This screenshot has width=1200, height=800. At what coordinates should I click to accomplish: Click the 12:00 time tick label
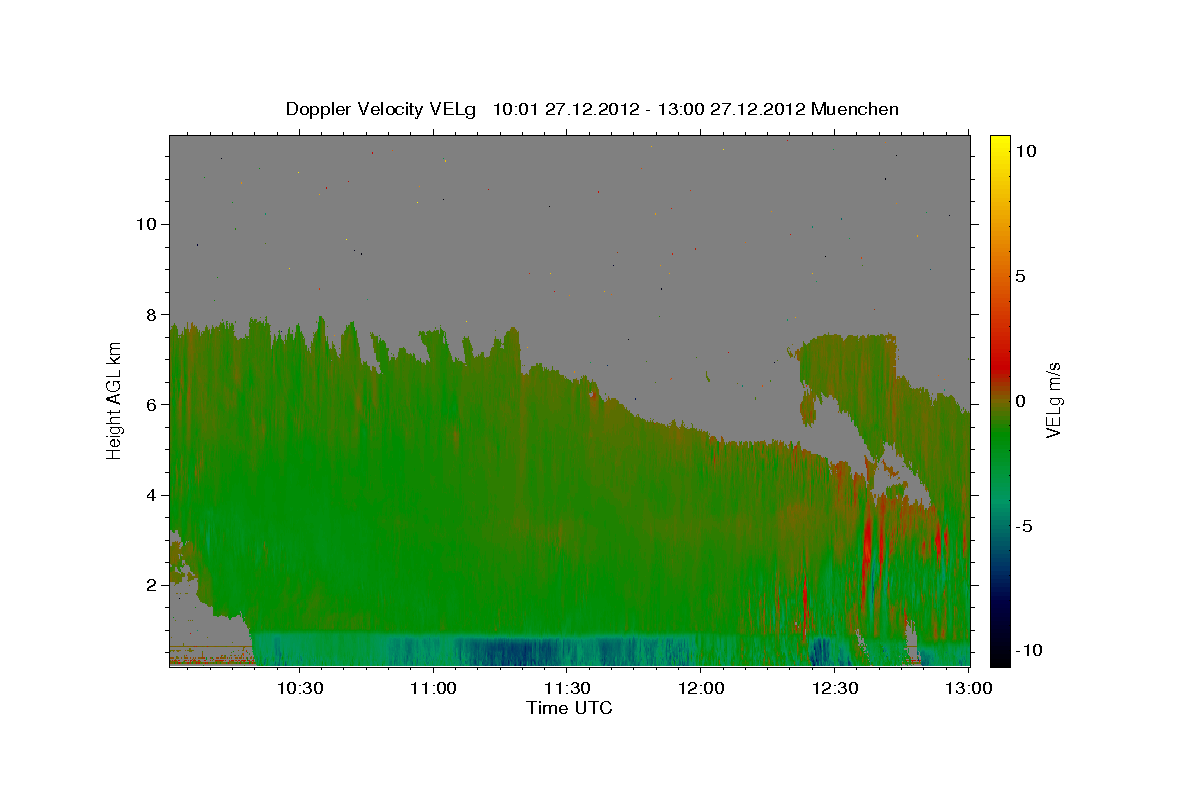click(701, 688)
